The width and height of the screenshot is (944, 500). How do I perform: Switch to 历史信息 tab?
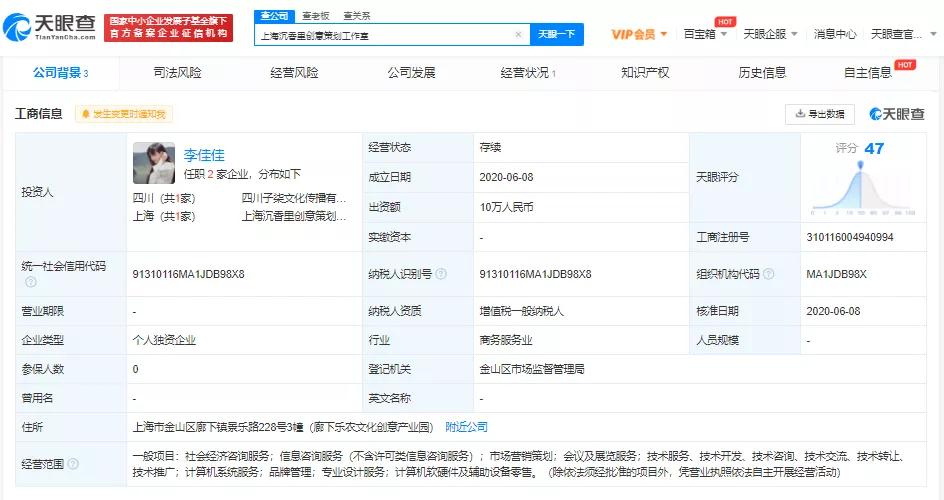click(762, 73)
